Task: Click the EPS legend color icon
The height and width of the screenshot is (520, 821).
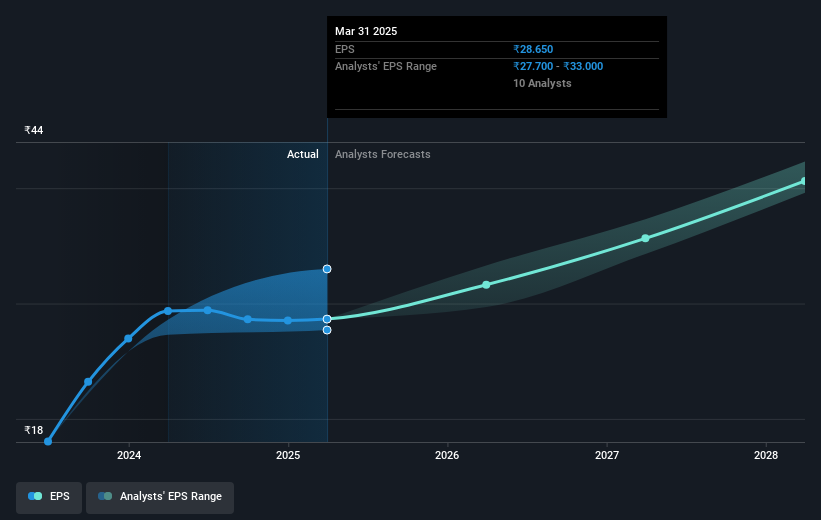Action: coord(35,496)
